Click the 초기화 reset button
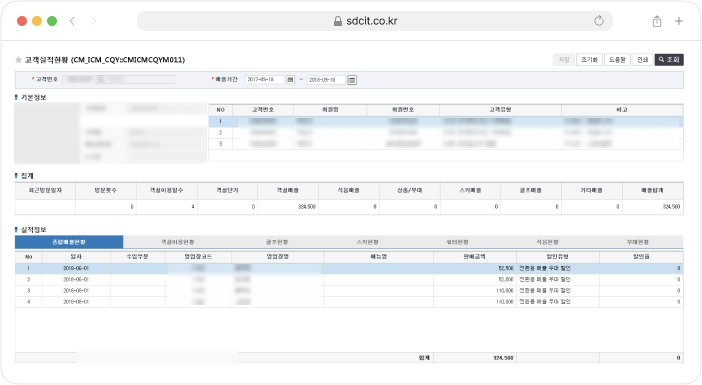 click(589, 60)
